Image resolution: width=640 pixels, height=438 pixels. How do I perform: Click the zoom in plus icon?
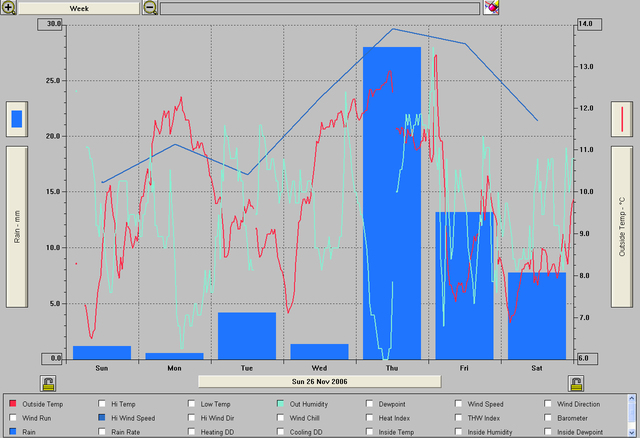[x=8, y=8]
